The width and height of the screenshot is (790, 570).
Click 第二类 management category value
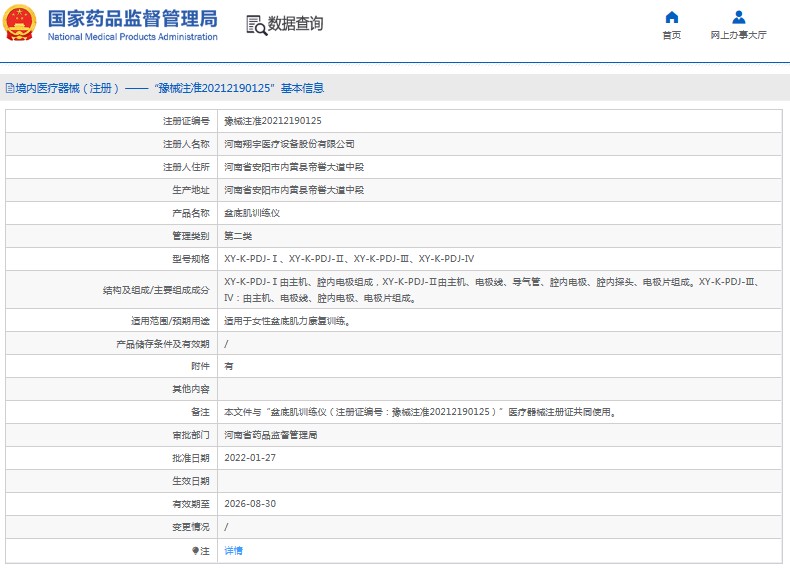[x=238, y=236]
